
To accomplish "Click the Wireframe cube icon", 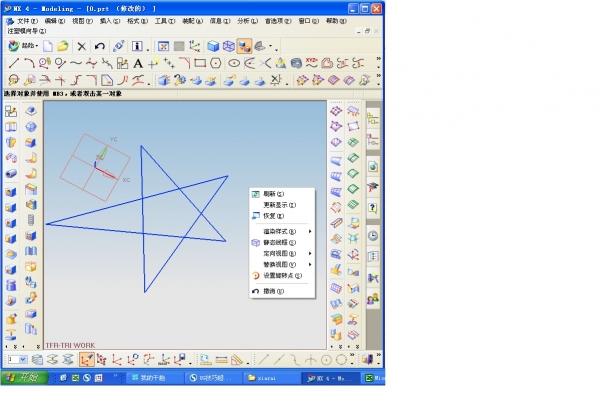I will (229, 46).
